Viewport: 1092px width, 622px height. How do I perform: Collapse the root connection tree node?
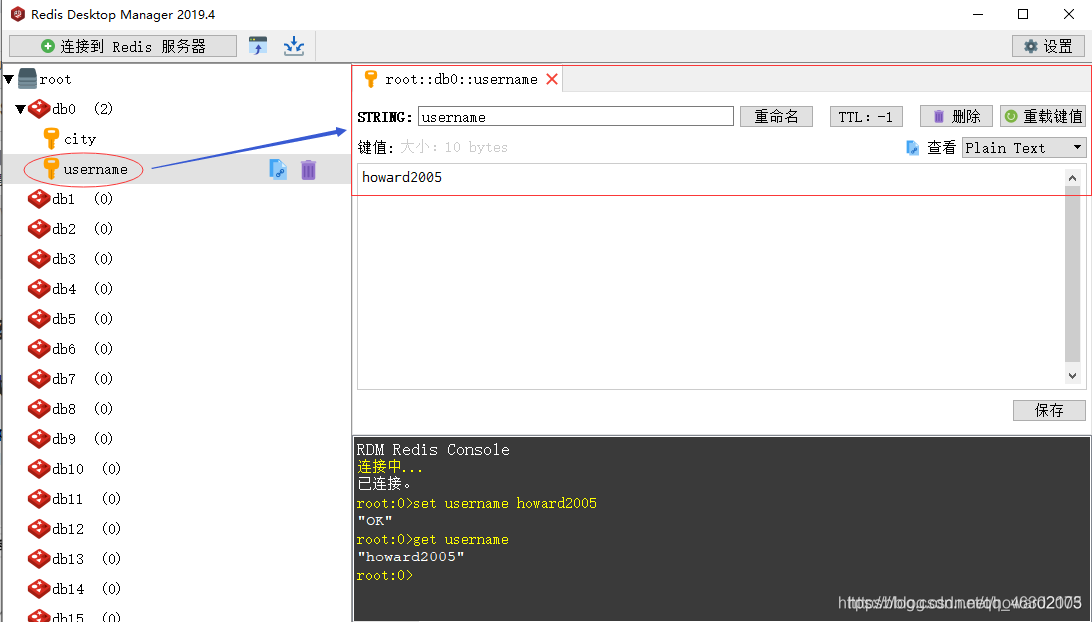(9, 79)
